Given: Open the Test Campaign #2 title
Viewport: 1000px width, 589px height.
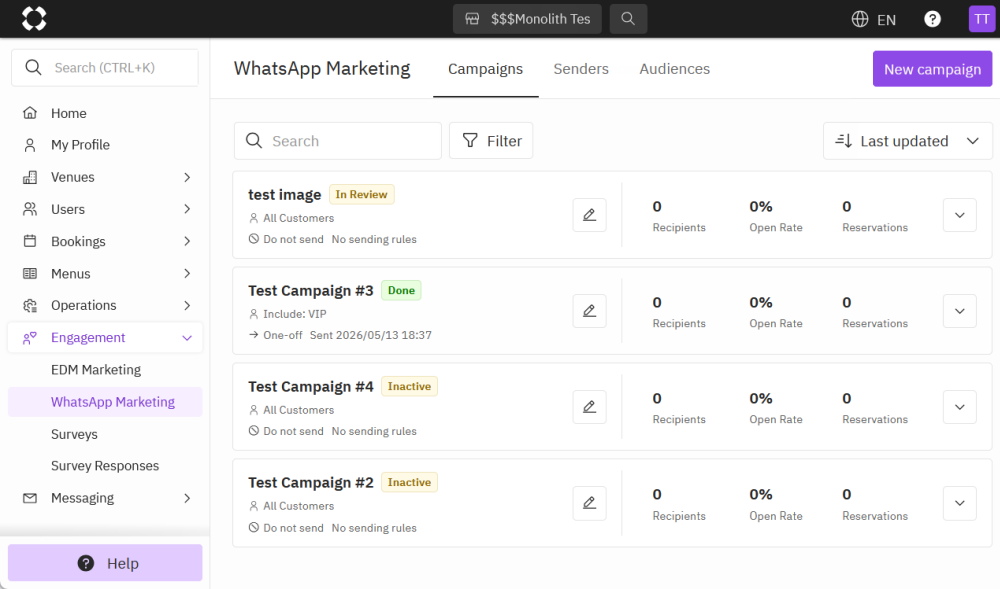Looking at the screenshot, I should (311, 483).
